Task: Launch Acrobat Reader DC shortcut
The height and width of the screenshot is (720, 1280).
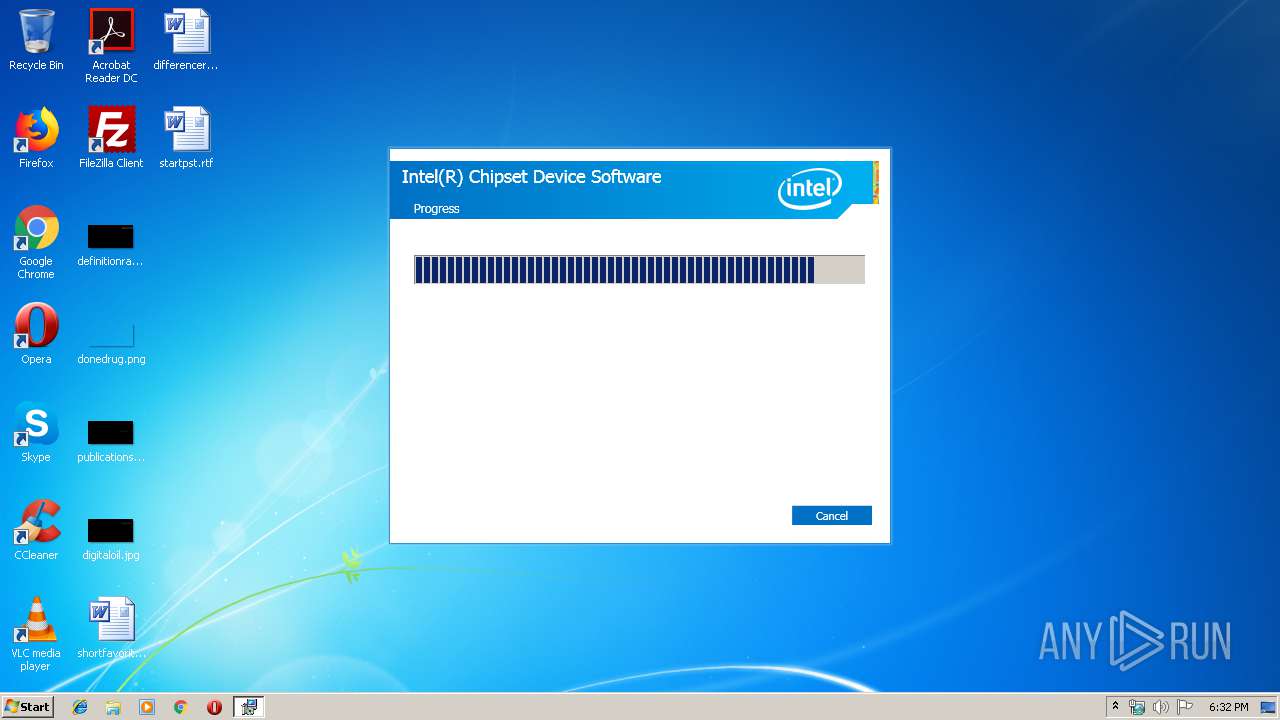Action: (111, 46)
